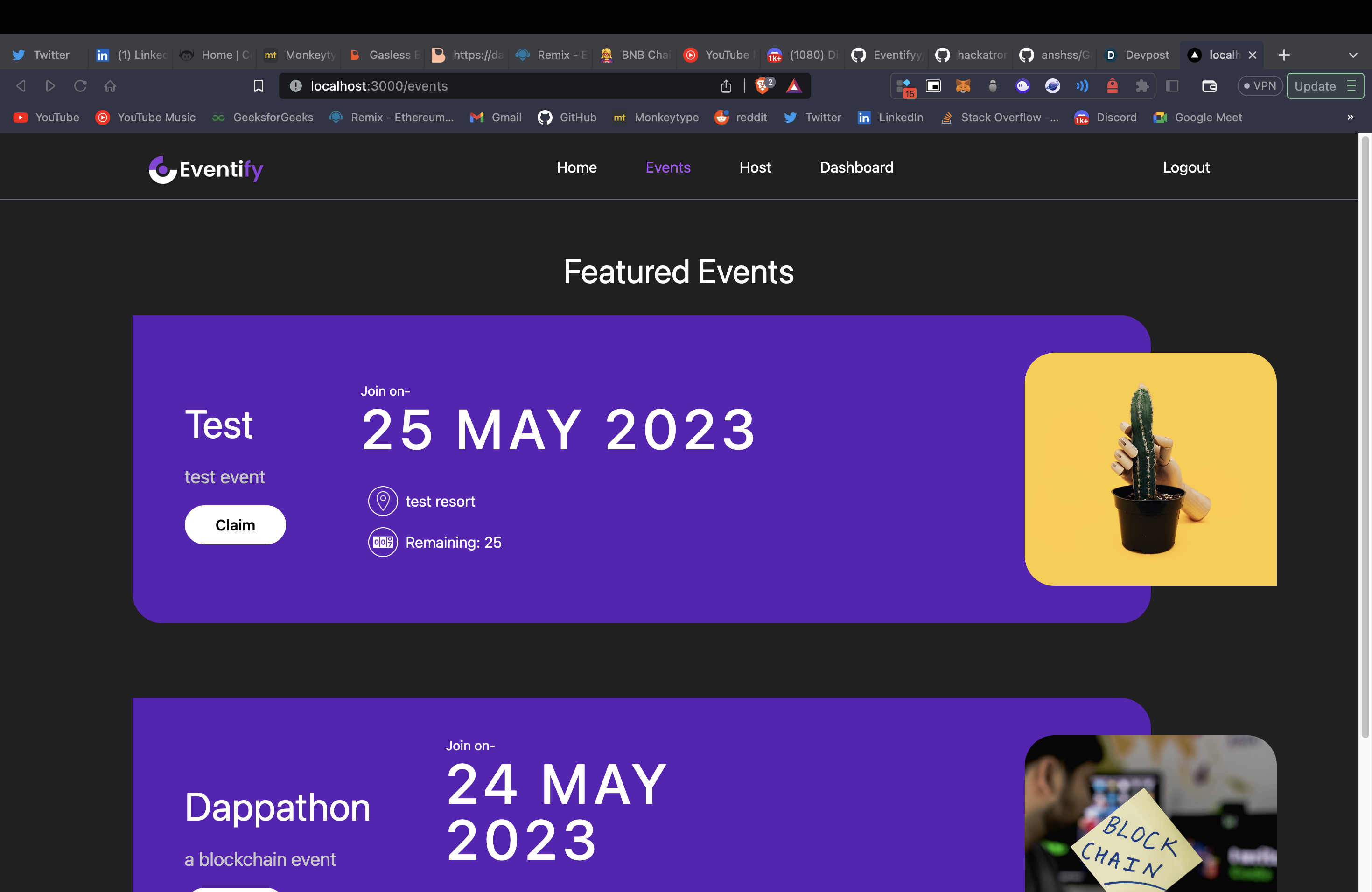Click the Brave Shields lion icon
The image size is (1372, 892).
click(x=763, y=86)
